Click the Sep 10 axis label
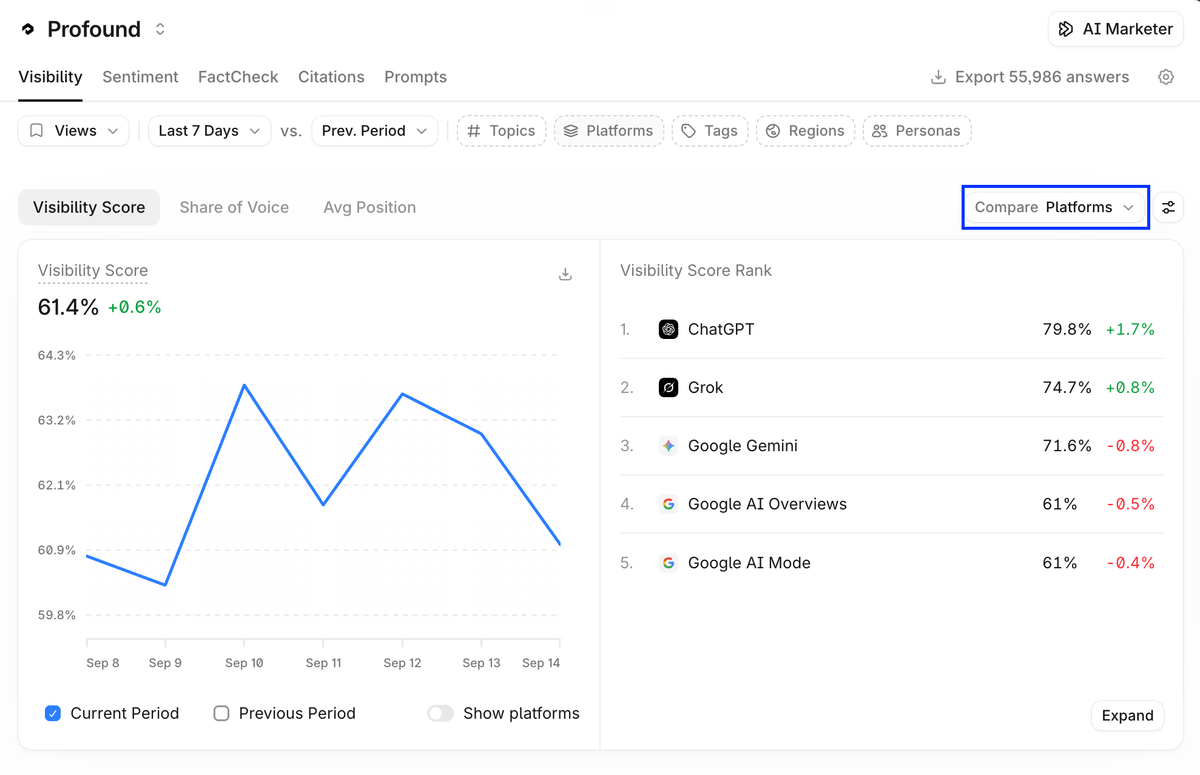Image resolution: width=1200 pixels, height=775 pixels. (244, 663)
